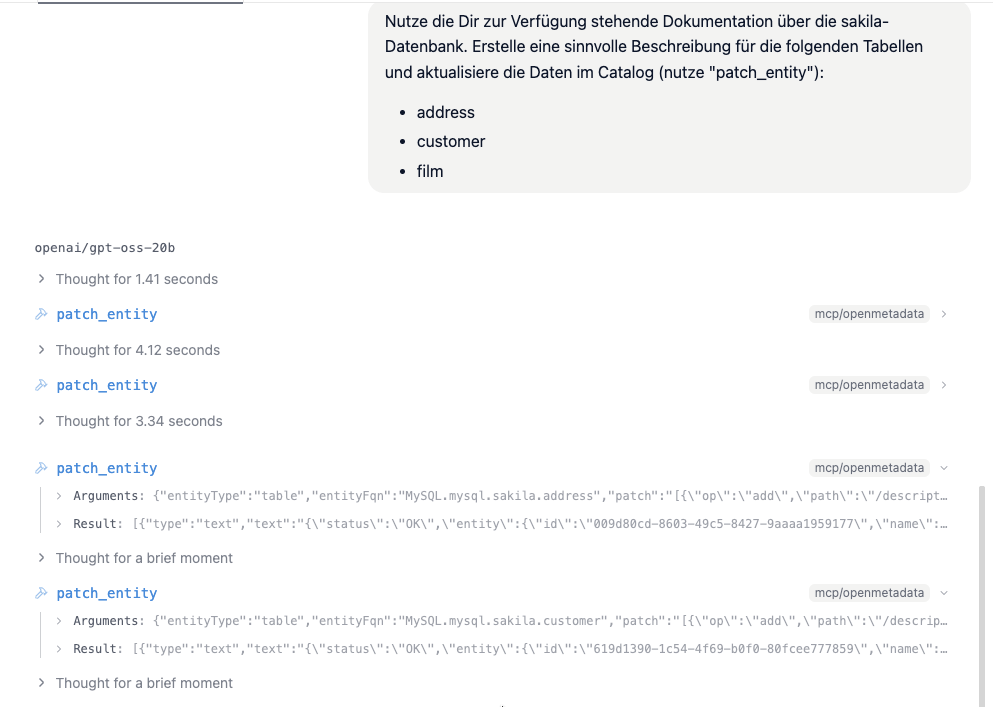Screen dimensions: 993x707
Task: Collapse the expanded mcp/openmetadata panel for the address call
Action: (943, 468)
